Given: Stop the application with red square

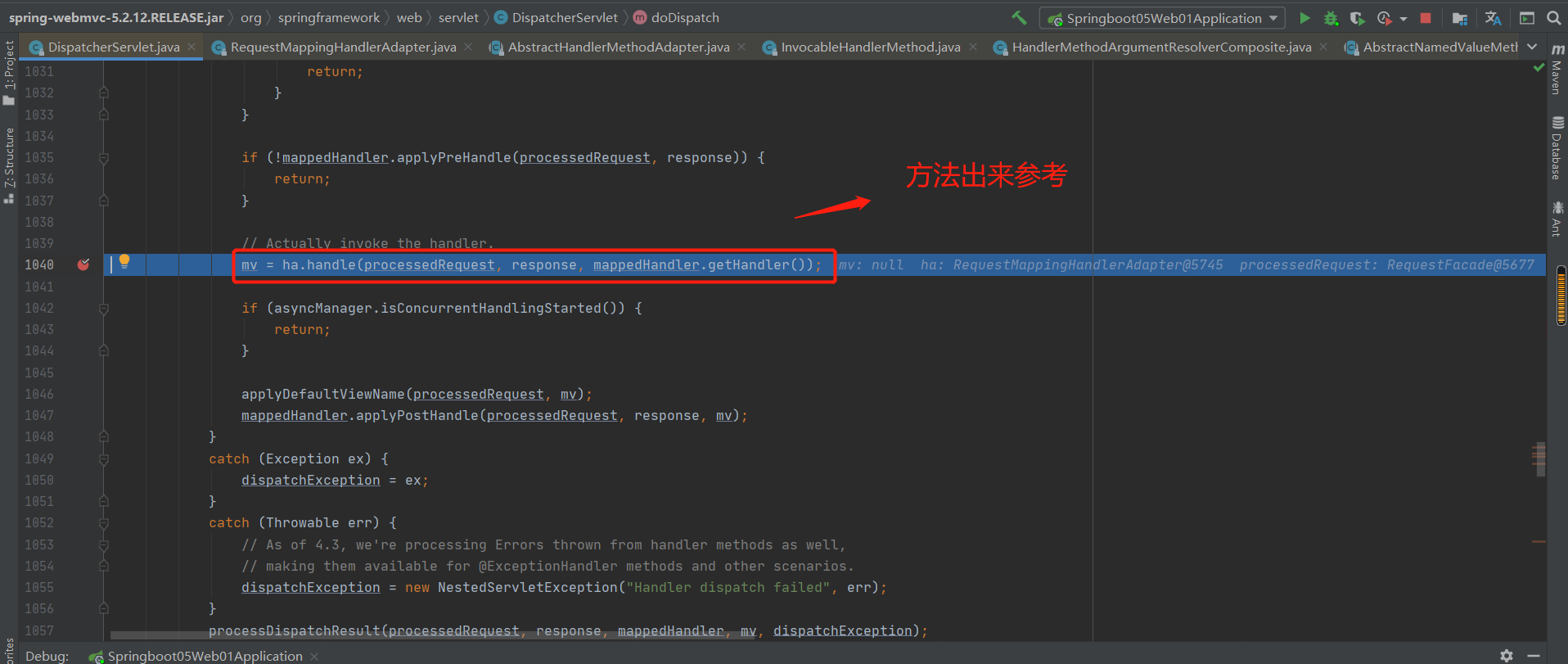Looking at the screenshot, I should point(1426,17).
